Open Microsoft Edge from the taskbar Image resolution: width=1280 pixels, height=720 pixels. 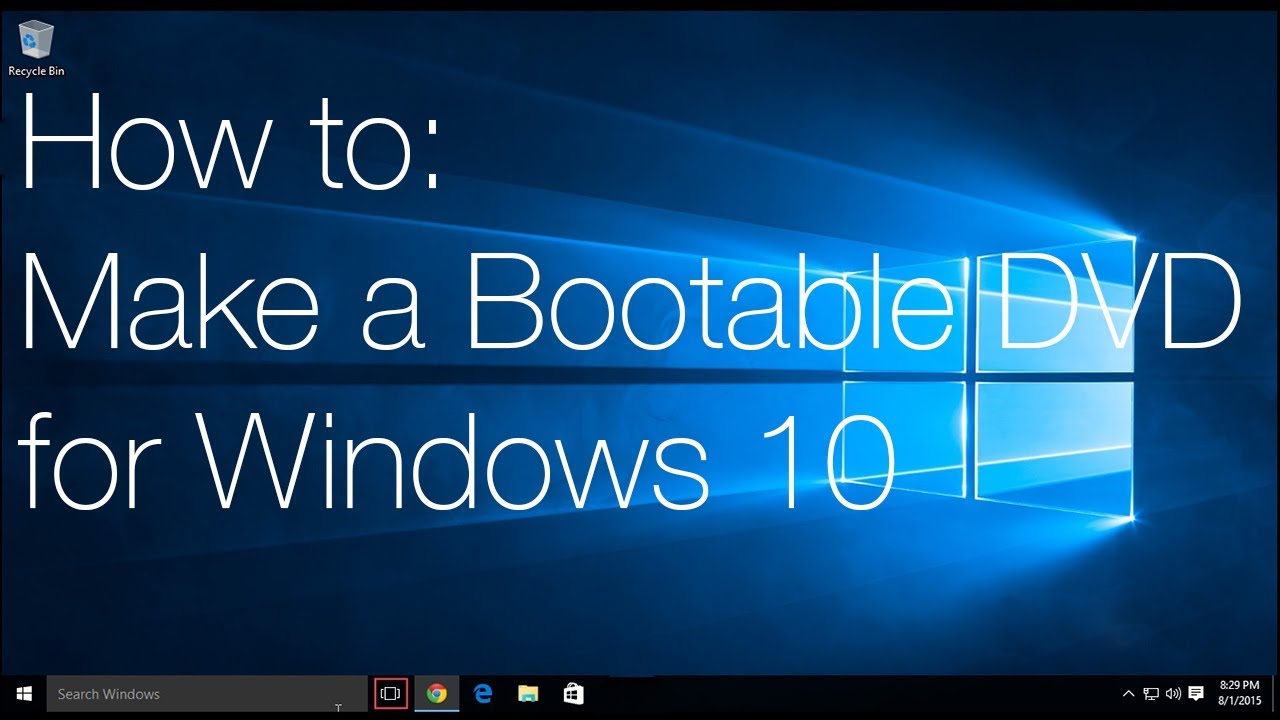coord(483,693)
